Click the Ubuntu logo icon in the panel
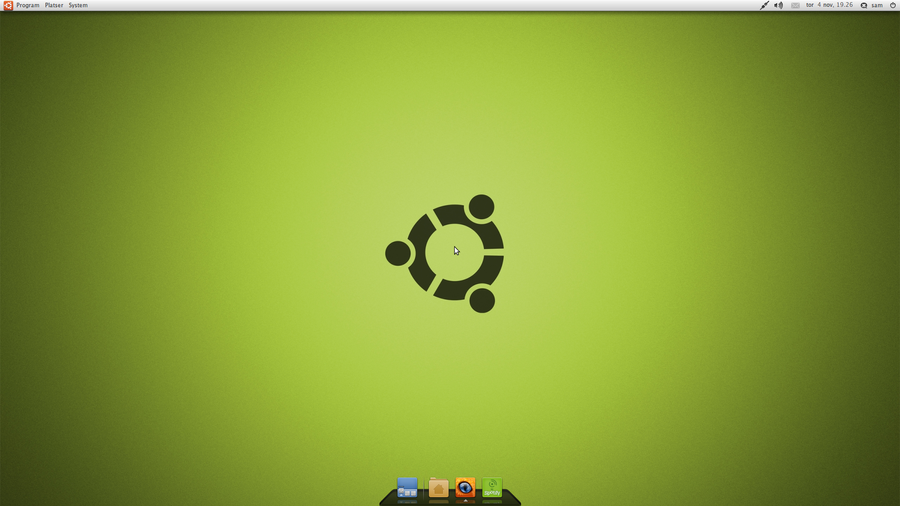The width and height of the screenshot is (900, 506). click(x=8, y=5)
